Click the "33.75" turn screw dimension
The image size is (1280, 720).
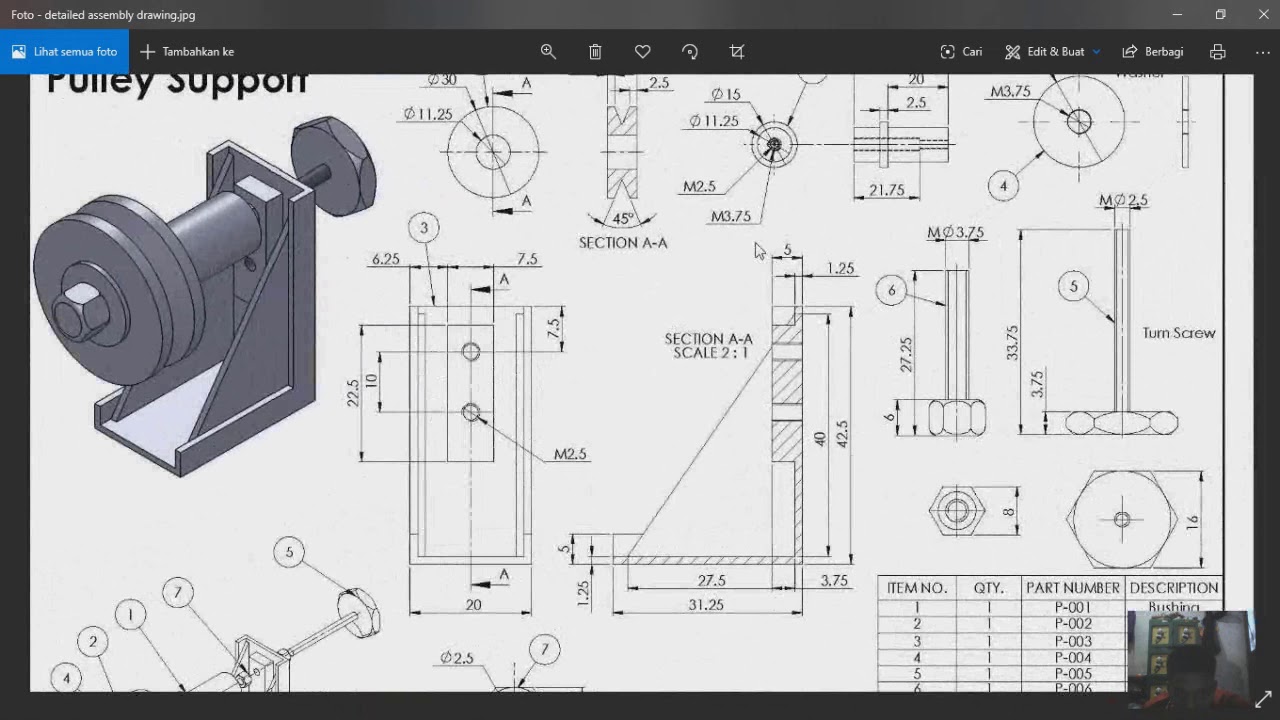[x=1013, y=343]
